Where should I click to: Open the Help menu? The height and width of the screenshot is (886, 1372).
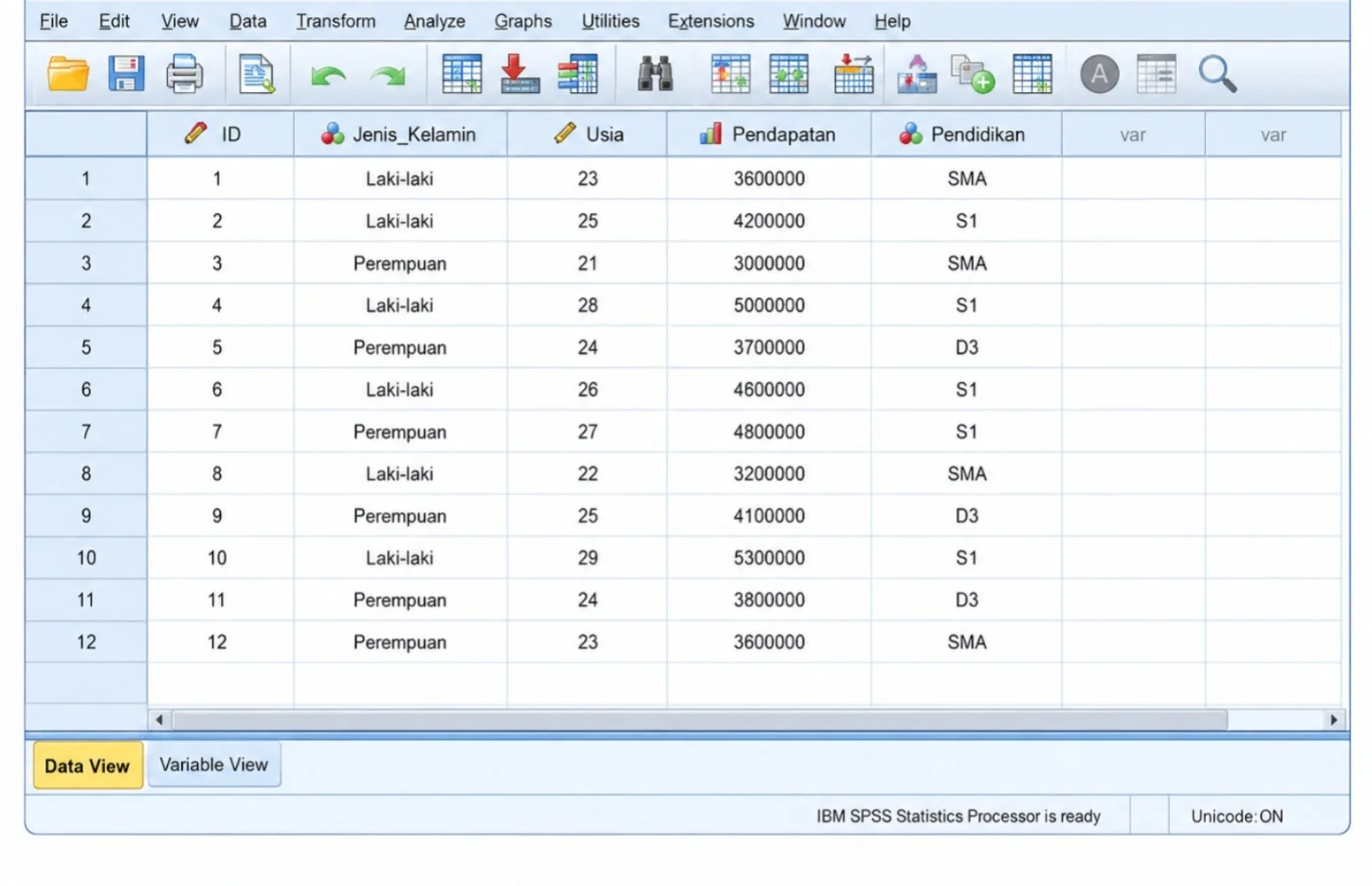[x=892, y=21]
